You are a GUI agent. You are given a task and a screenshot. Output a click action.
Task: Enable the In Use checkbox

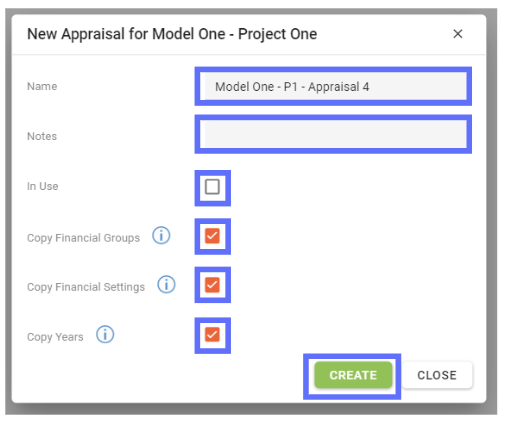pos(212,187)
